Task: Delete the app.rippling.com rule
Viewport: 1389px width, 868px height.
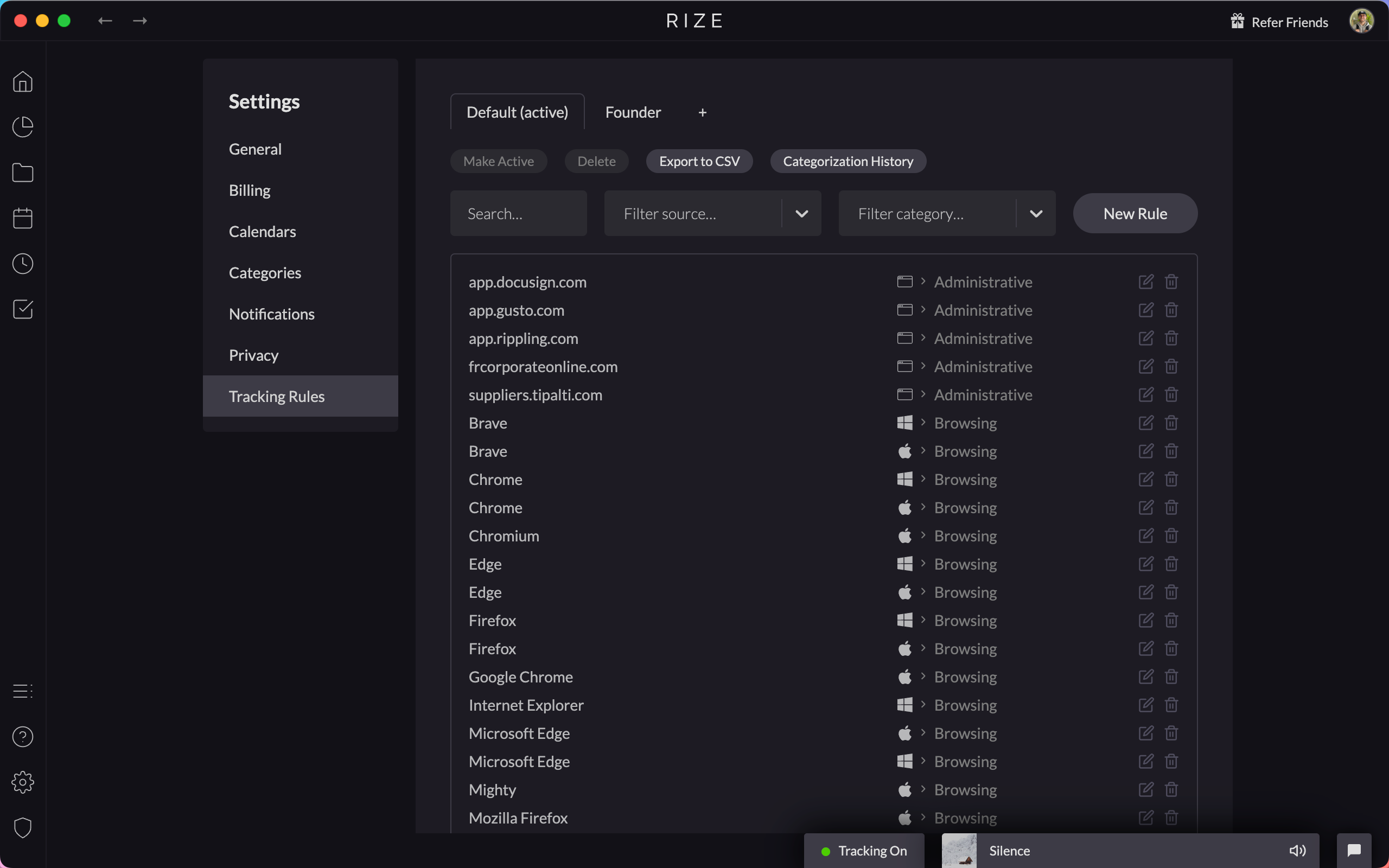Action: pos(1171,338)
